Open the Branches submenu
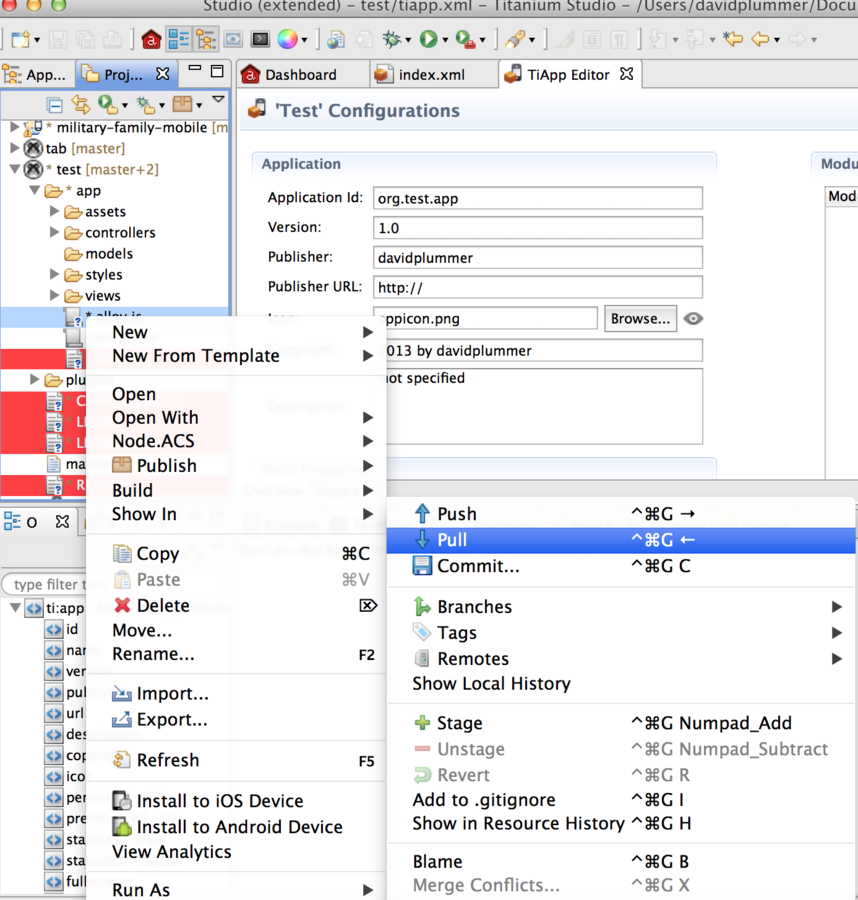 [620, 607]
